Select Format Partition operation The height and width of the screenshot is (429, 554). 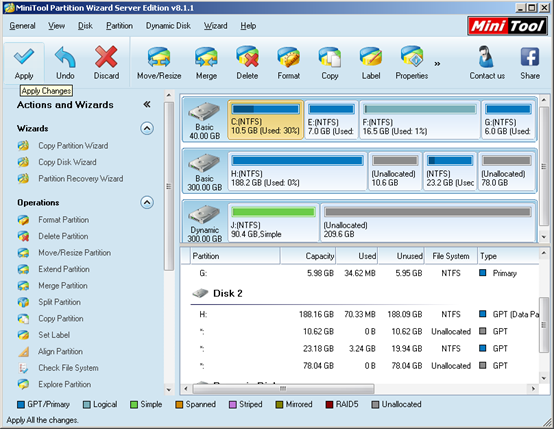53,220
